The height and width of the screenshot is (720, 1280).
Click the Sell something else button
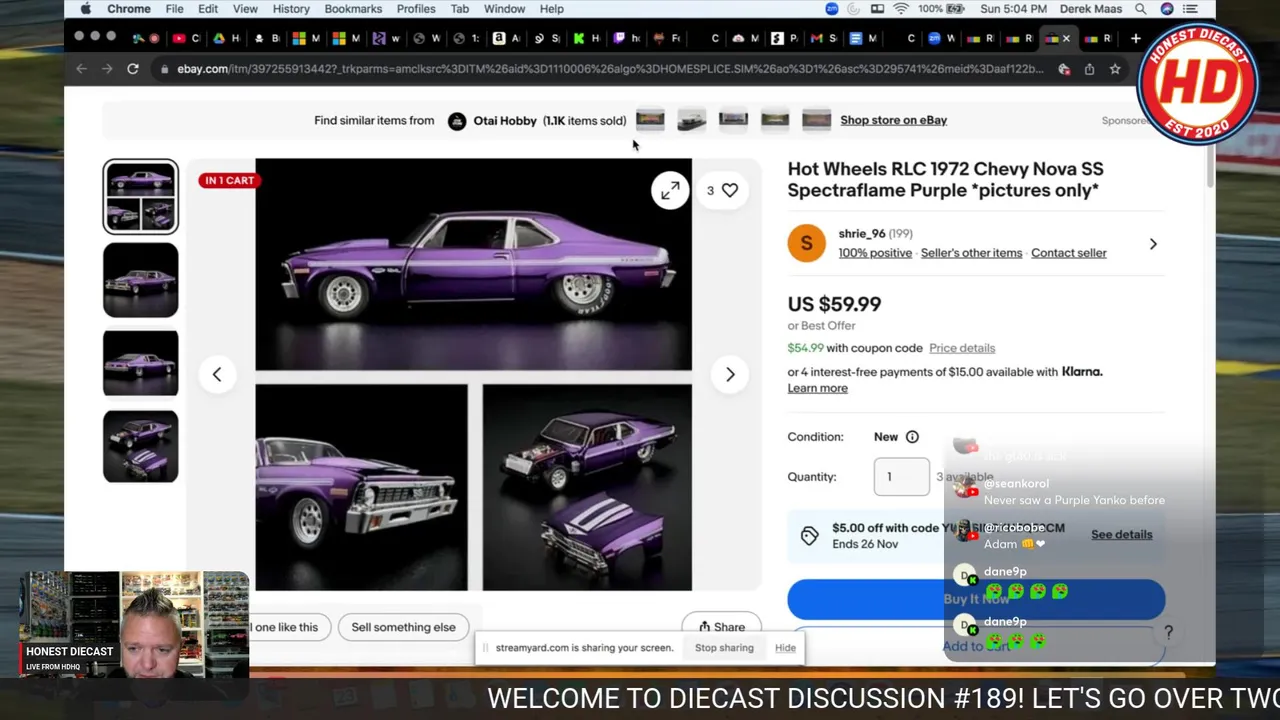coord(403,627)
